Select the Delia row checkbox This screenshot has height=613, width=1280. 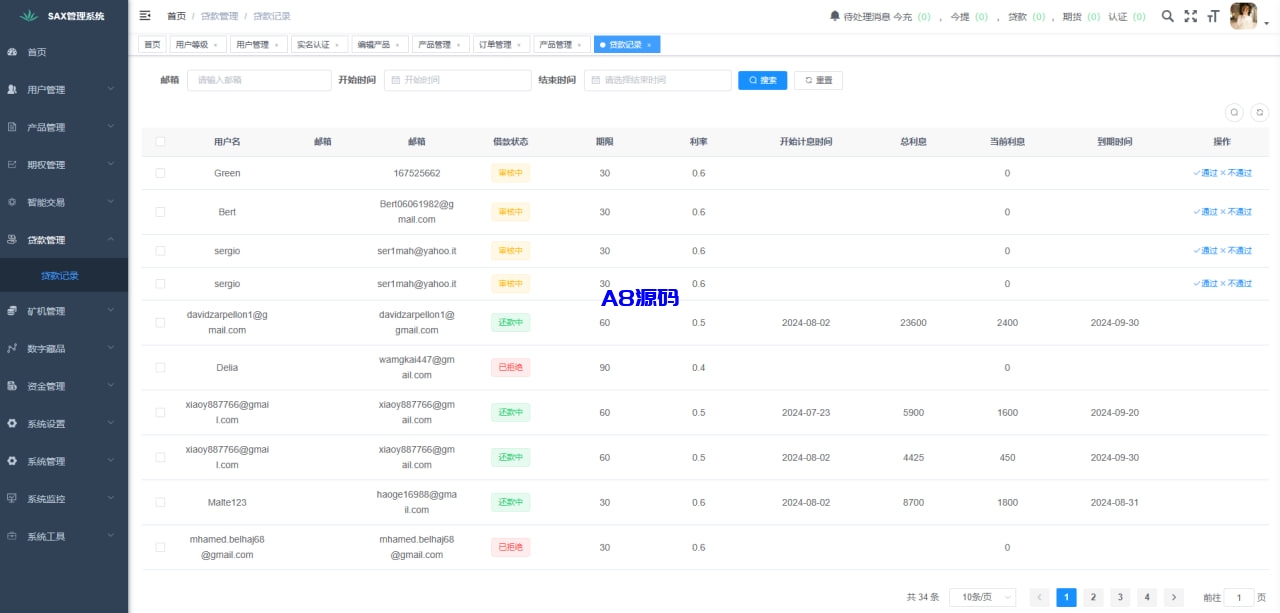[x=160, y=367]
